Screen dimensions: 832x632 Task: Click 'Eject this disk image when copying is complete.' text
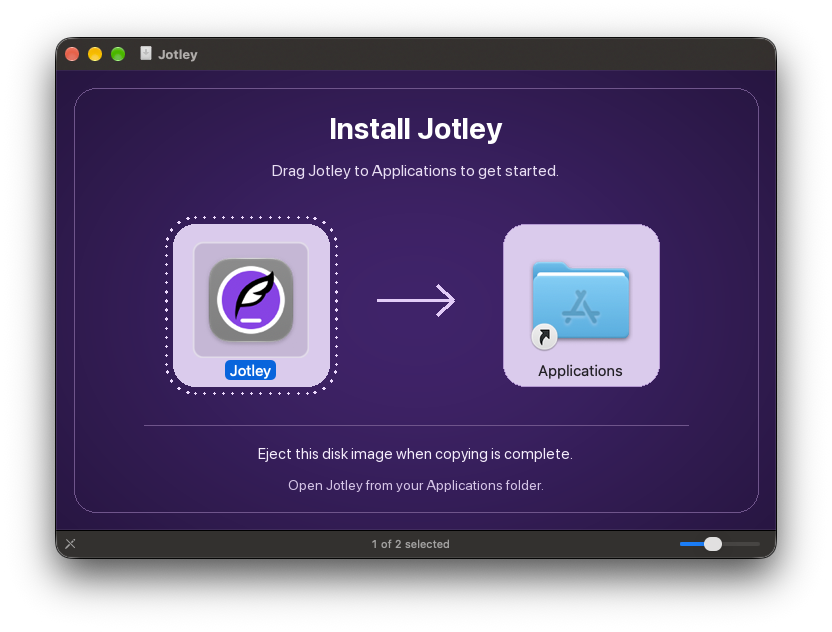coord(415,454)
